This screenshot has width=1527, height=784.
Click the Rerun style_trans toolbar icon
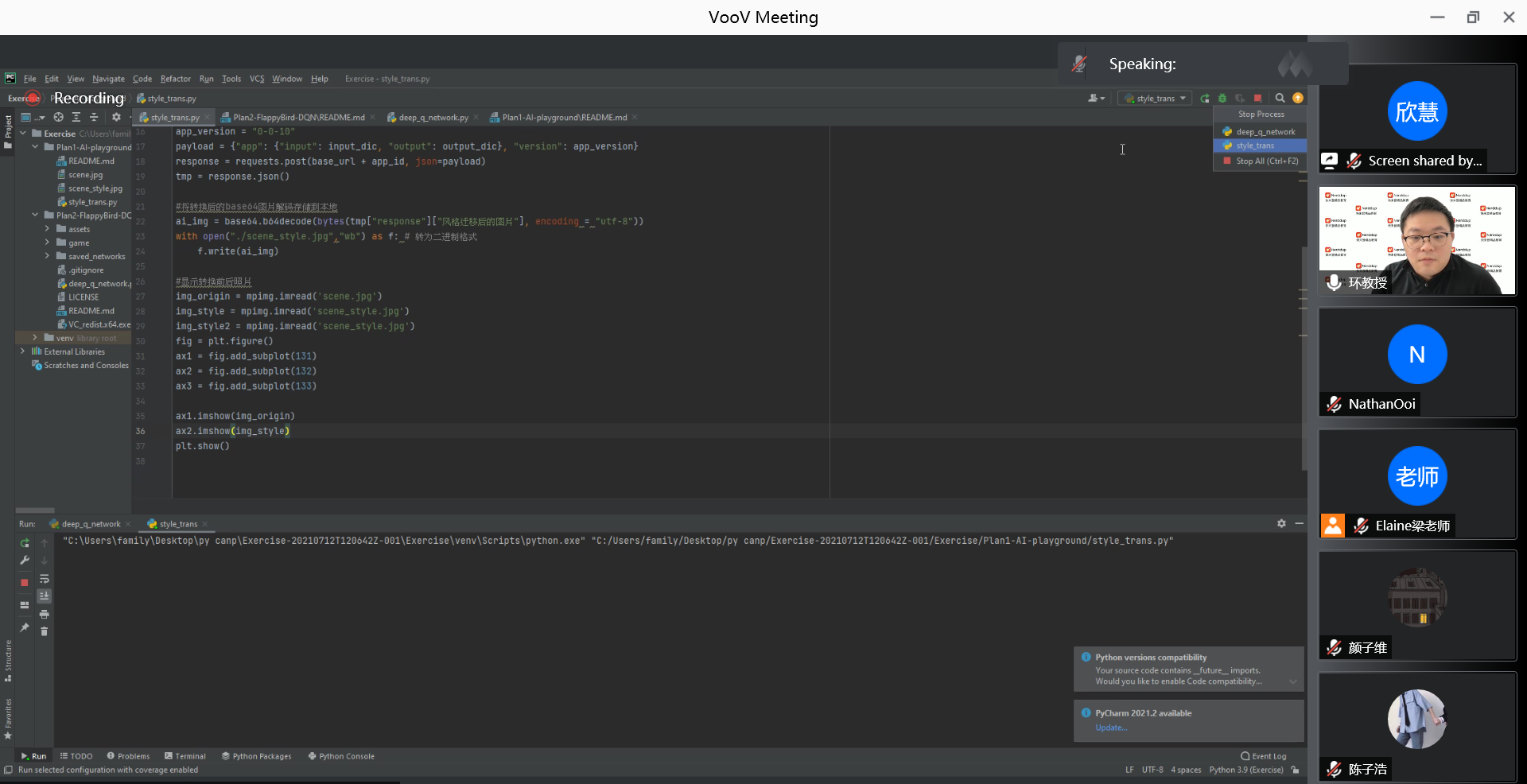coord(1205,99)
